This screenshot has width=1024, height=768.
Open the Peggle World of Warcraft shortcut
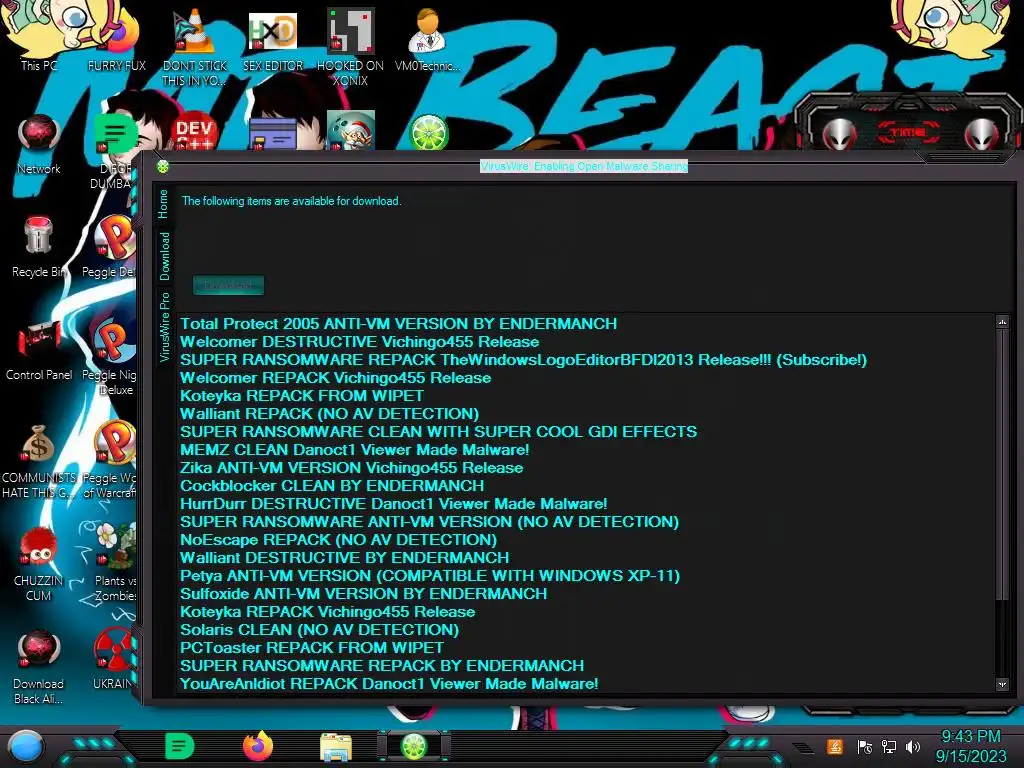click(x=111, y=460)
